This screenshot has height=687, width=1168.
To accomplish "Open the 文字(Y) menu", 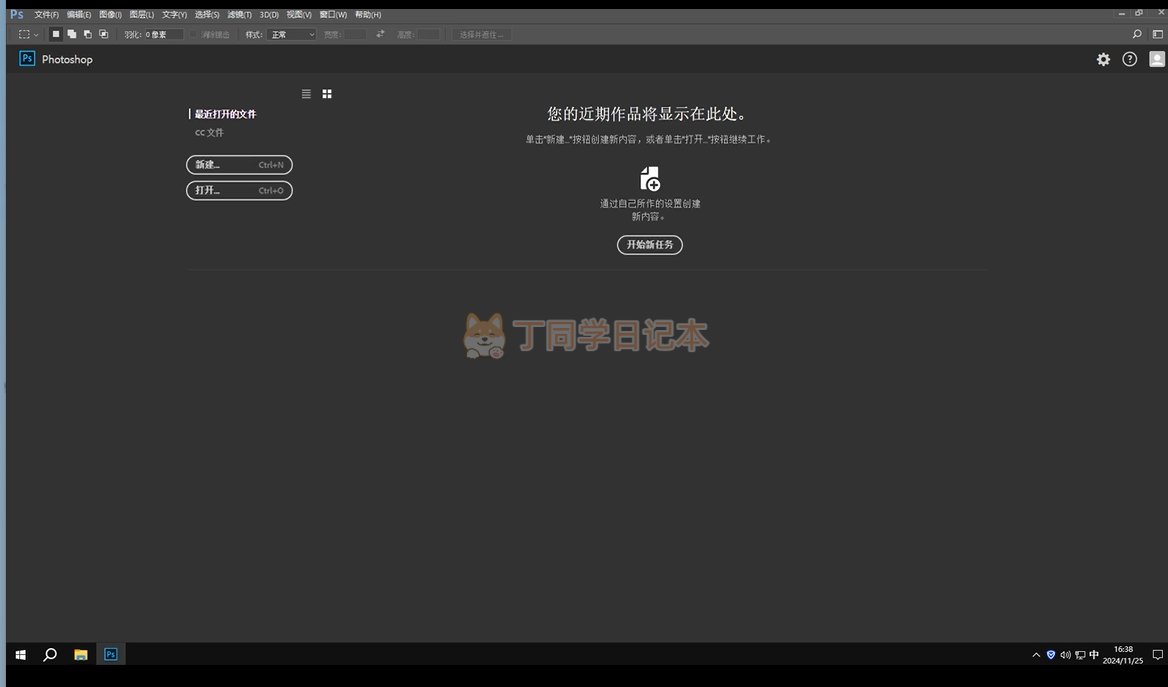I will coord(174,14).
